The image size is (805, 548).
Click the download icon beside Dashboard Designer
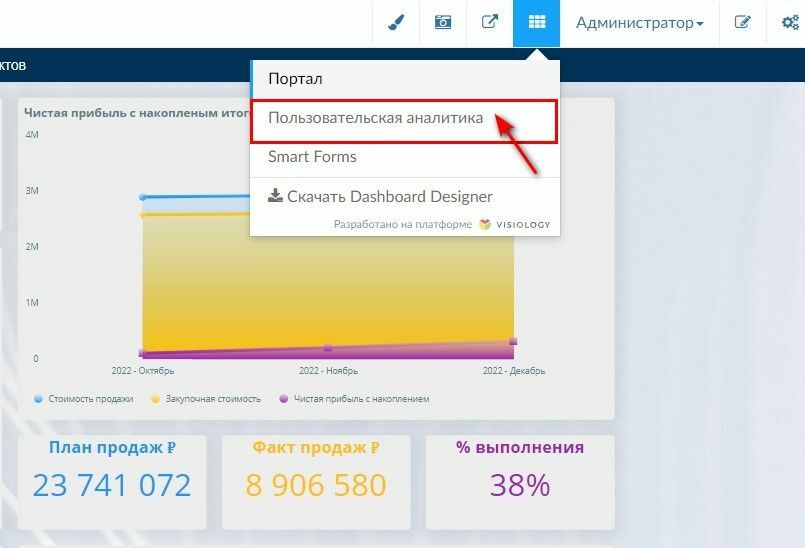275,196
